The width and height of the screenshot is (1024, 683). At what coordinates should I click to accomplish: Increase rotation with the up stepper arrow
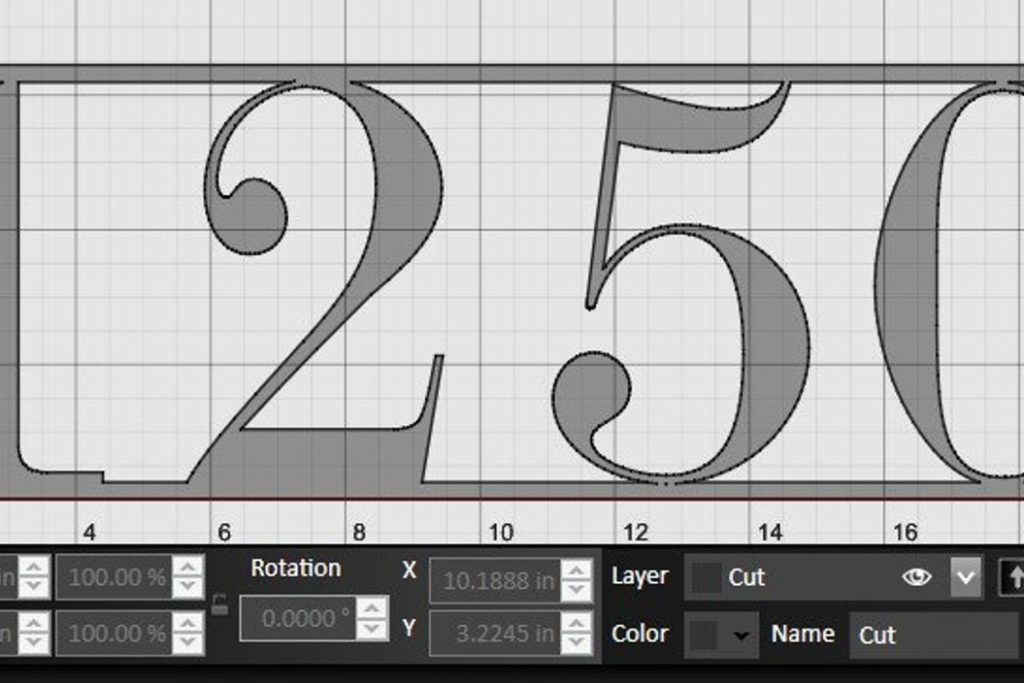(x=372, y=609)
